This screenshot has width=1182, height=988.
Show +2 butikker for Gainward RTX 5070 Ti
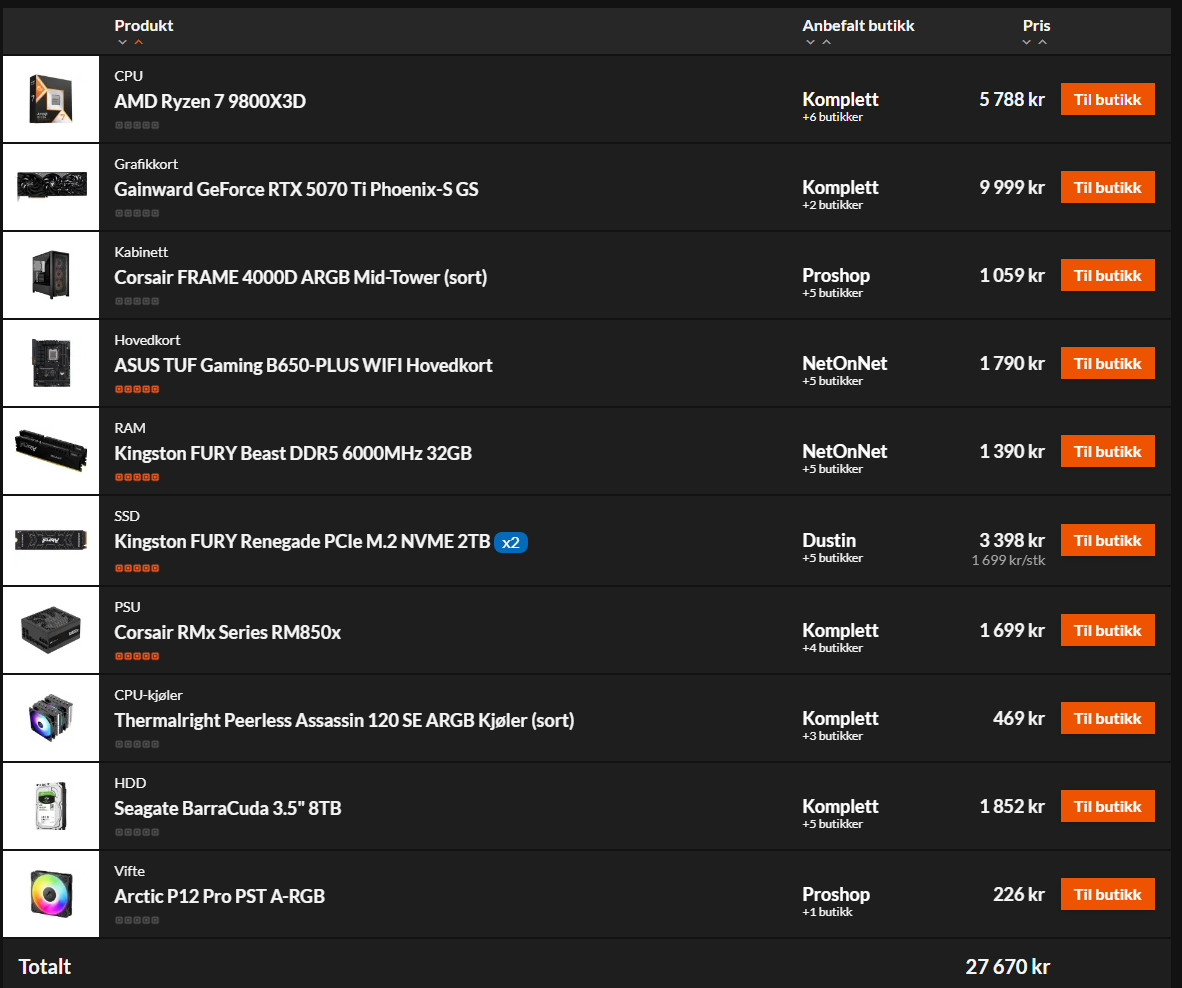(832, 205)
